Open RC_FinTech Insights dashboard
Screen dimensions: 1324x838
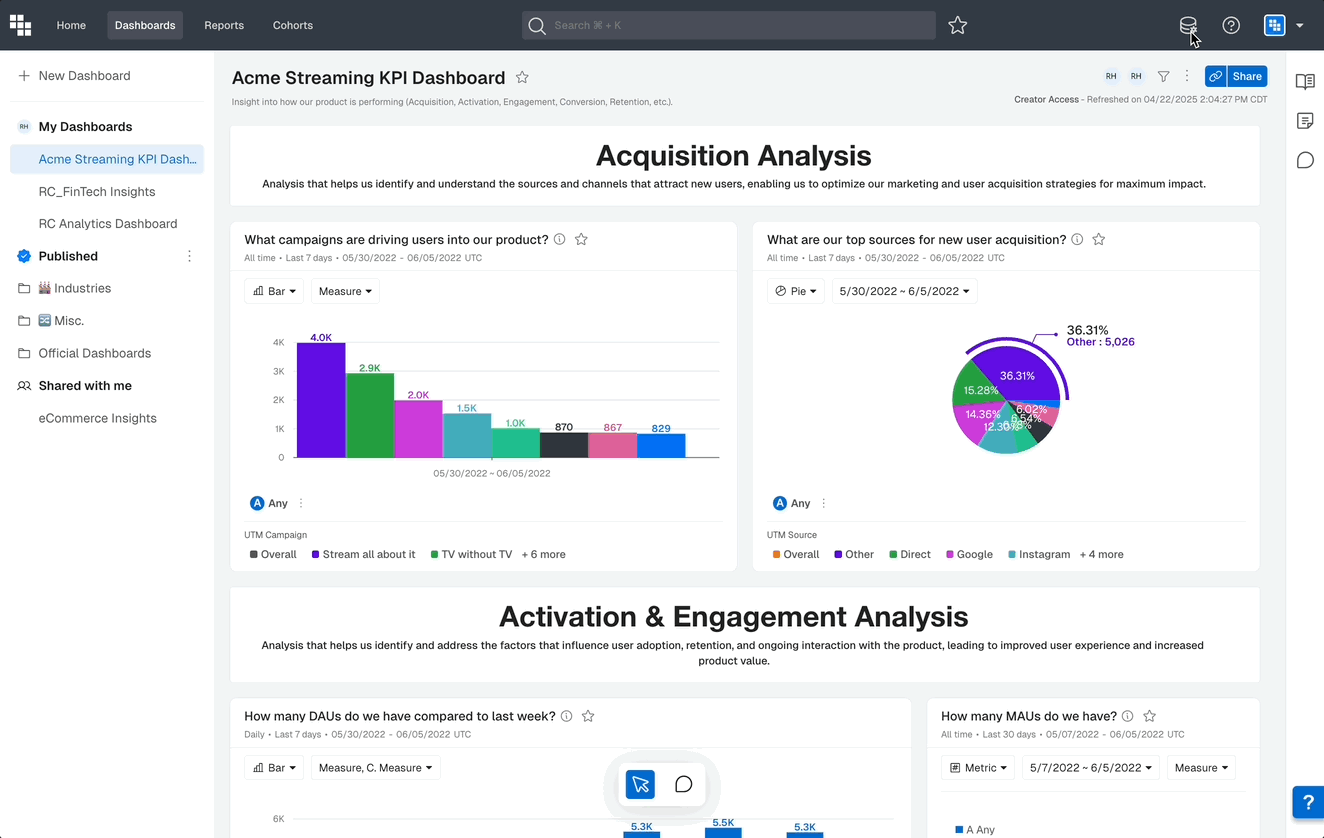(97, 192)
